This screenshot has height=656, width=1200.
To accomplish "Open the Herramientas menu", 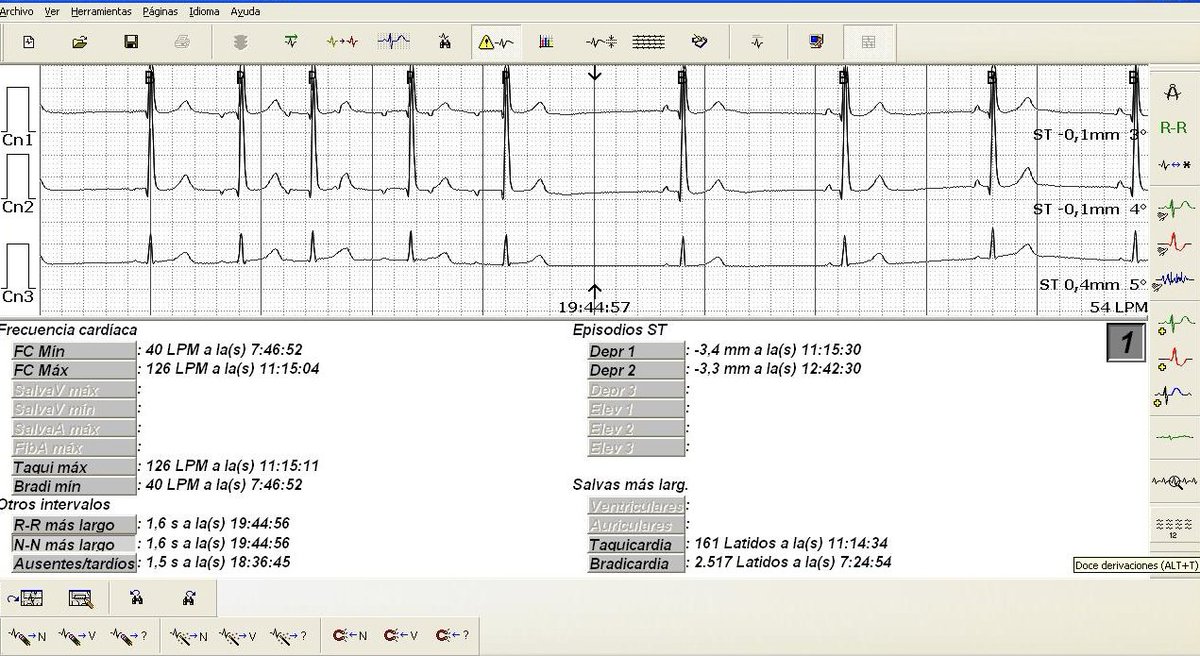I will [x=101, y=12].
